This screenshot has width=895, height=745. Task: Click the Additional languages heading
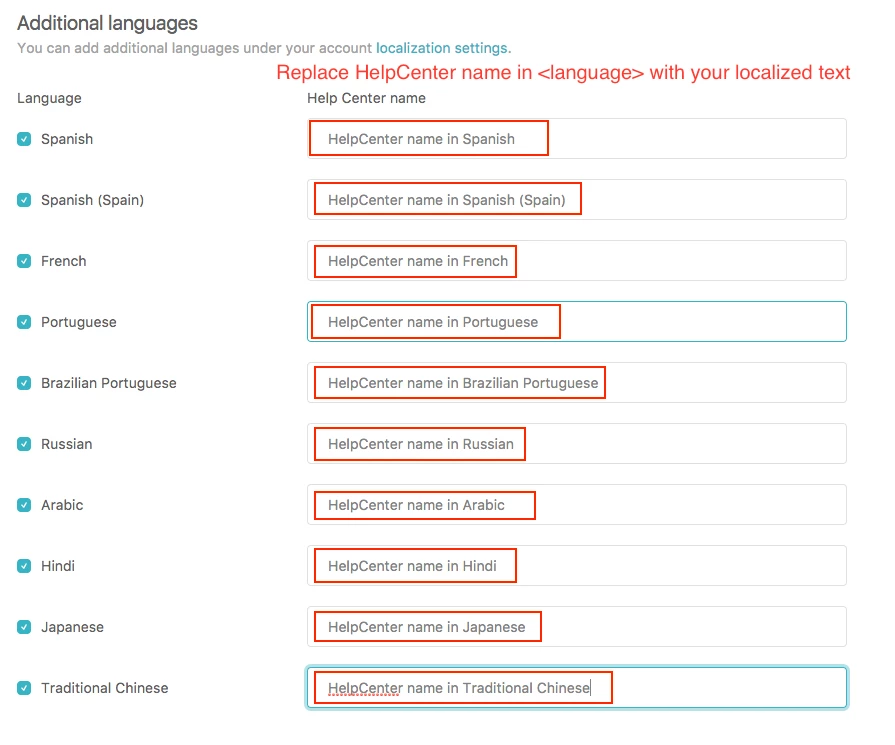click(x=107, y=23)
